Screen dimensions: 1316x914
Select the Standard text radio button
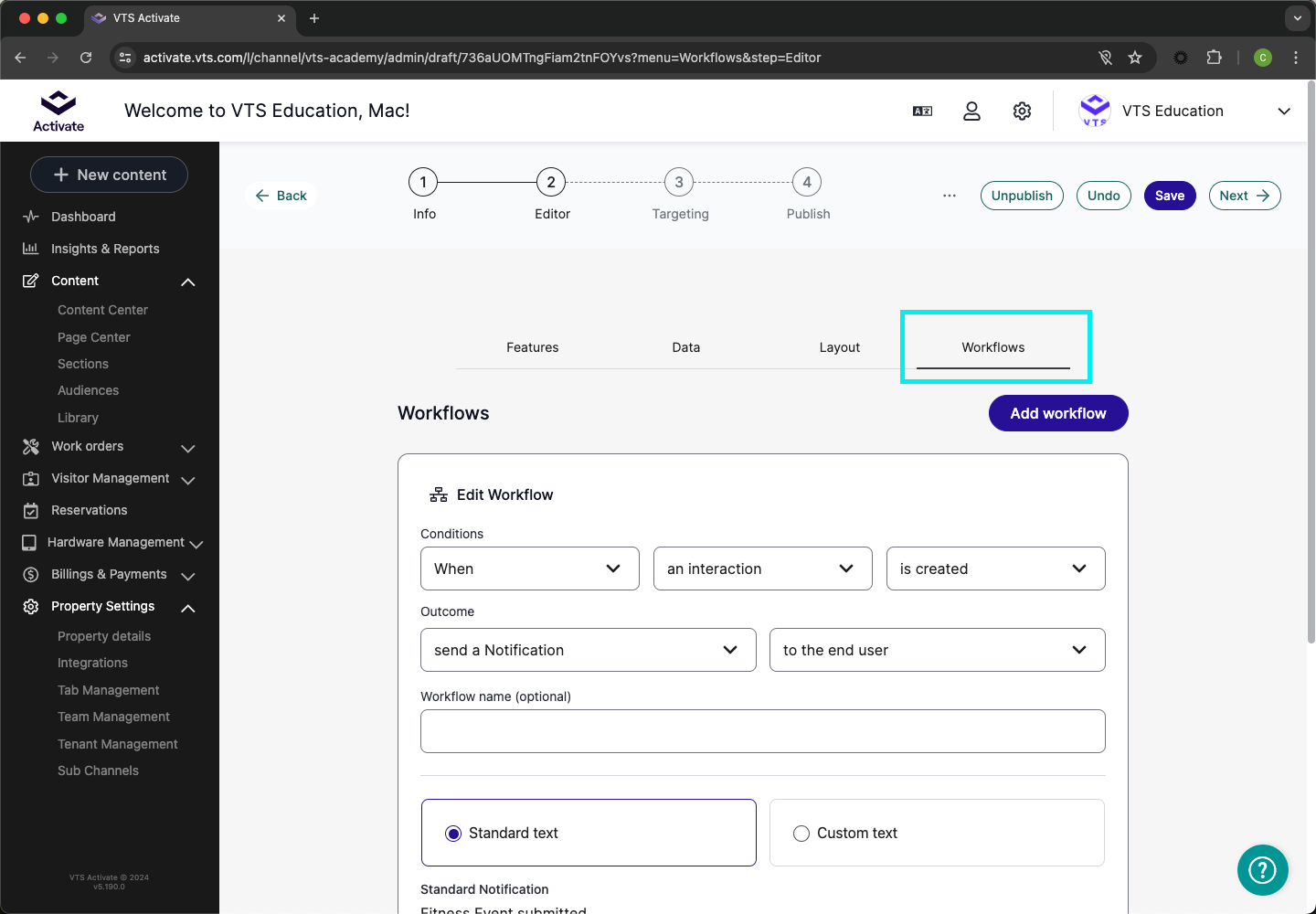pyautogui.click(x=453, y=834)
